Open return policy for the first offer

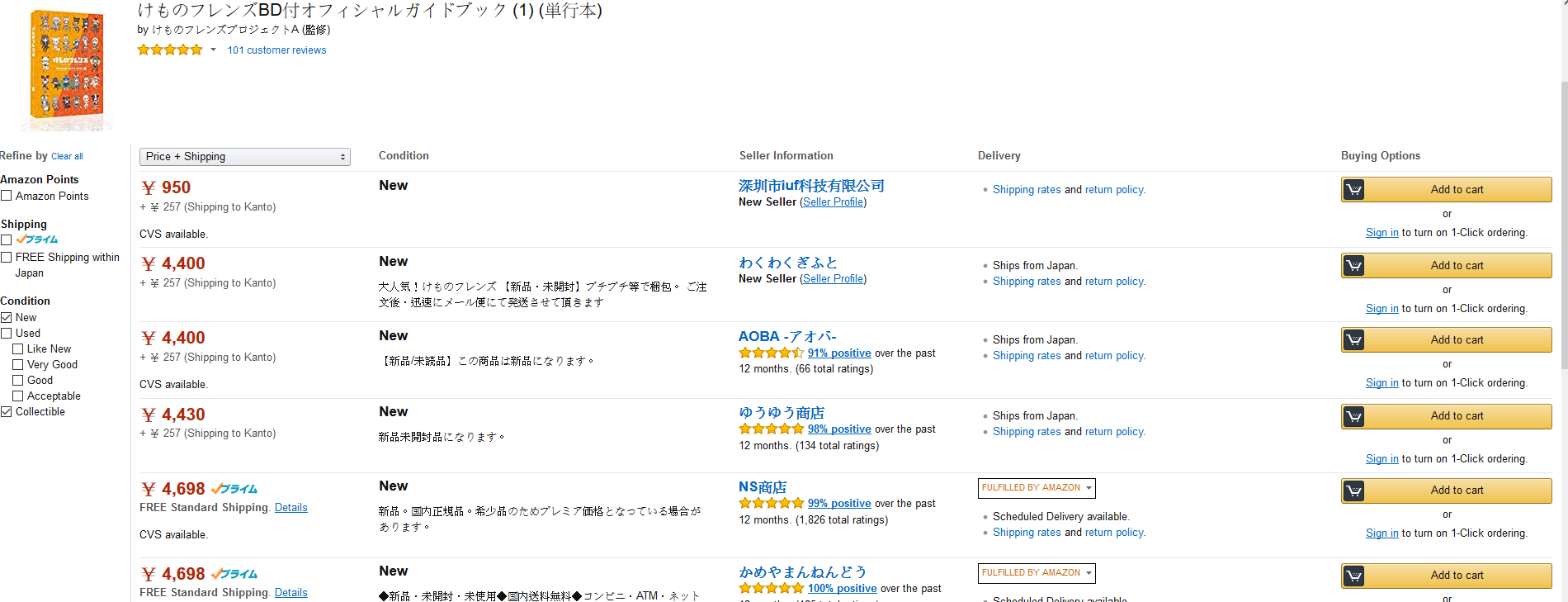[x=1114, y=190]
